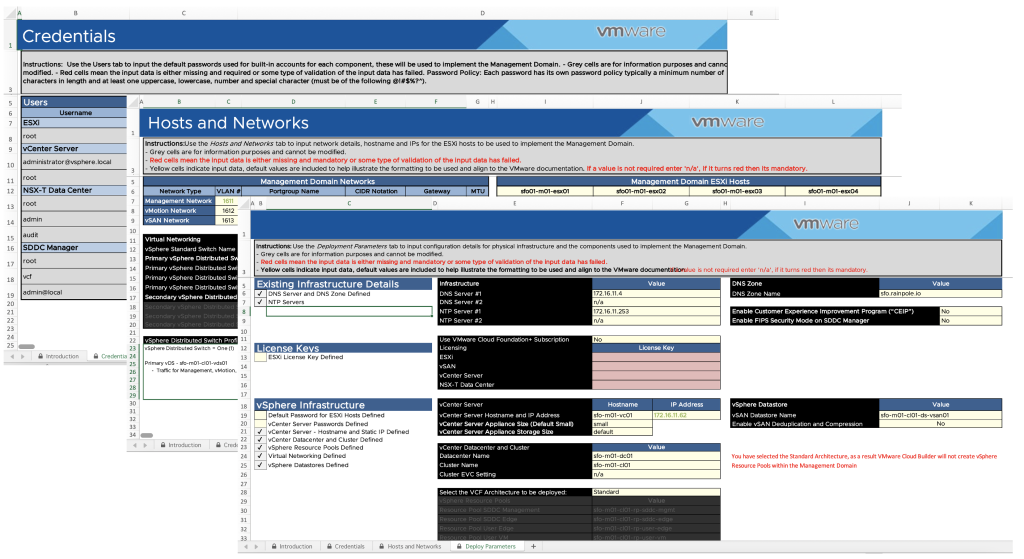This screenshot has height=559, width=1024.
Task: Click DNS Zone Name value sfo.rainpole.io
Action: (x=940, y=294)
